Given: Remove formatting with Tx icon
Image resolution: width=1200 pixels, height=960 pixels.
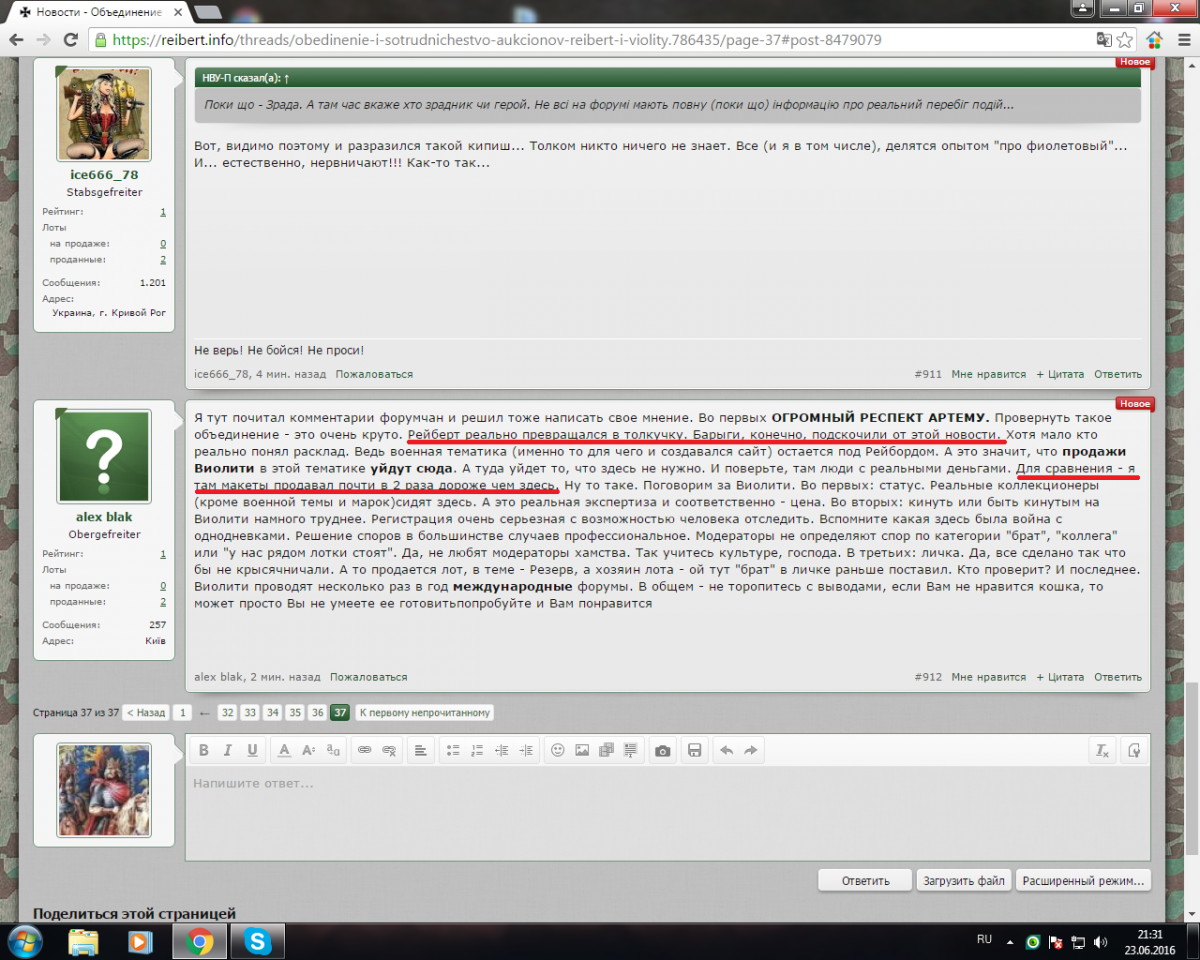Looking at the screenshot, I should tap(1102, 750).
